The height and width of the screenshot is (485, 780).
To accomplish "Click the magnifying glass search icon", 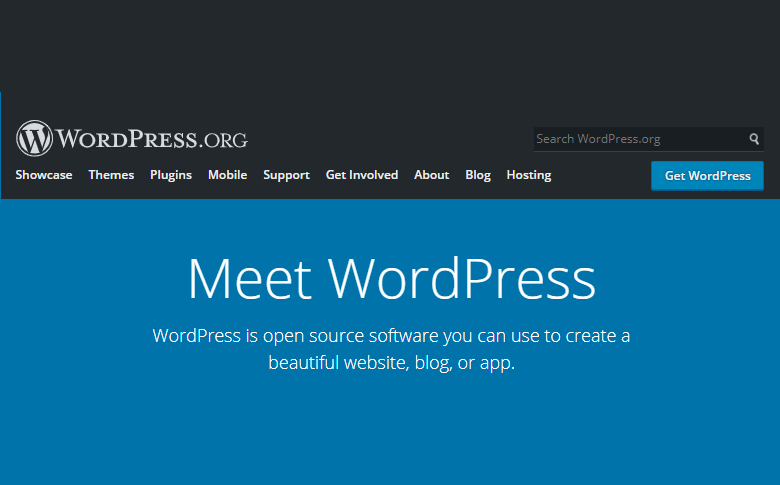I will [755, 139].
